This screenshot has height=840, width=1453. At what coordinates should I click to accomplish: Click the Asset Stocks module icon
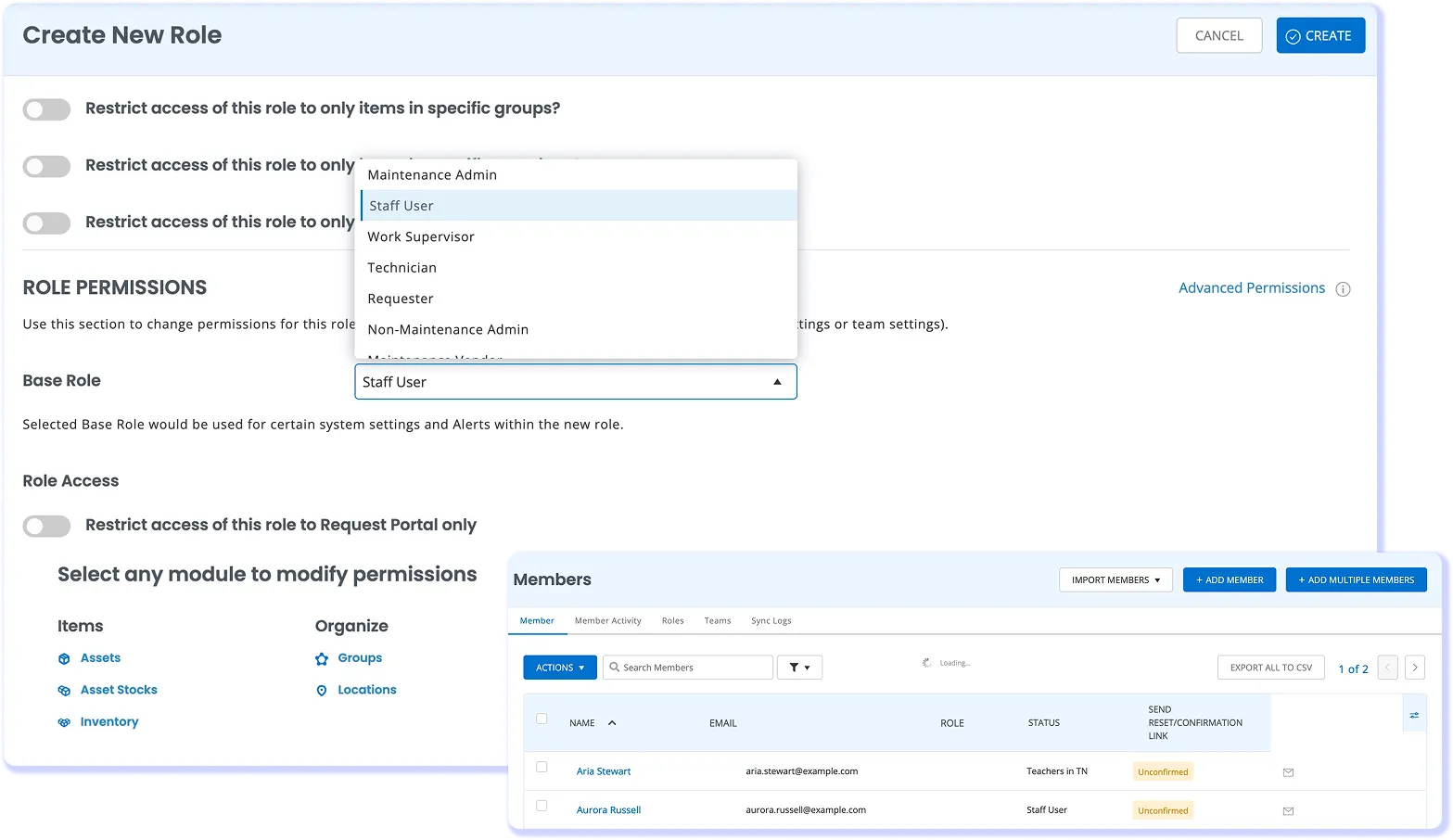[64, 691]
